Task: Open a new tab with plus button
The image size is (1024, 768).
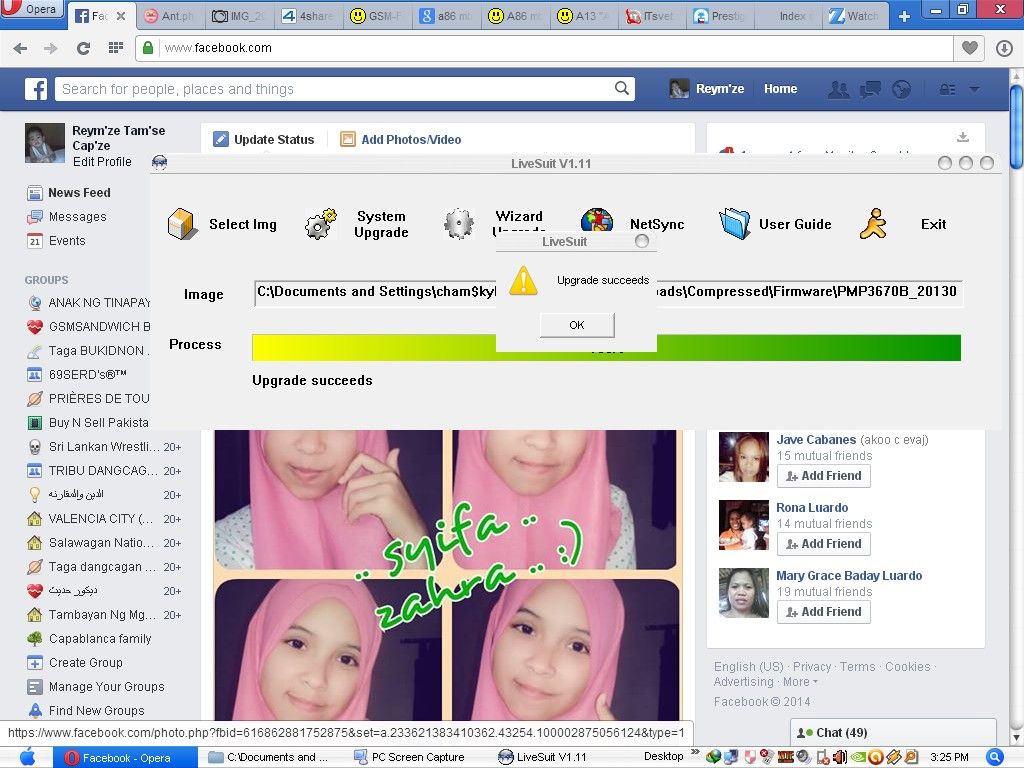Action: pyautogui.click(x=904, y=16)
